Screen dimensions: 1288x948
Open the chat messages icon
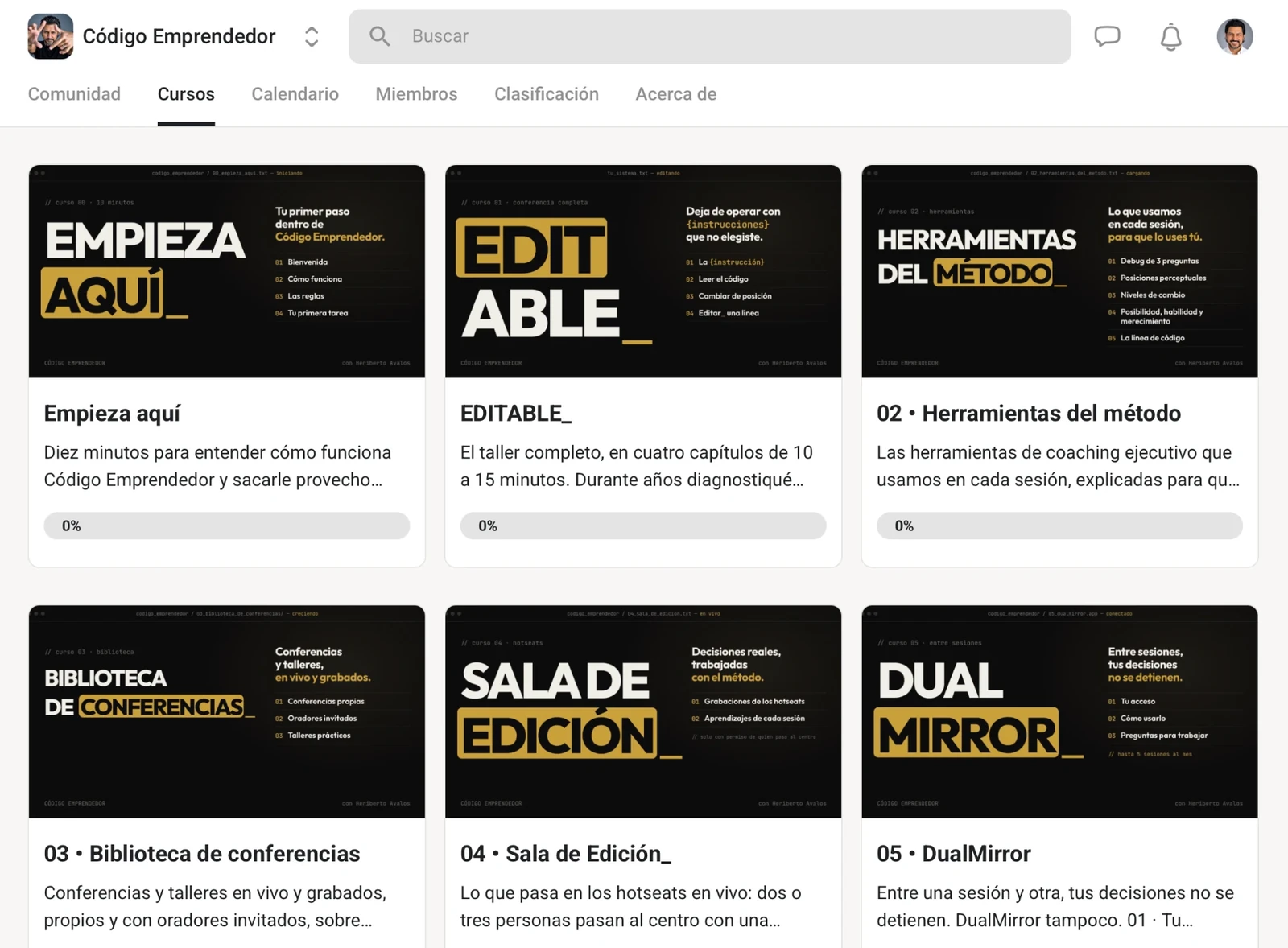point(1107,36)
